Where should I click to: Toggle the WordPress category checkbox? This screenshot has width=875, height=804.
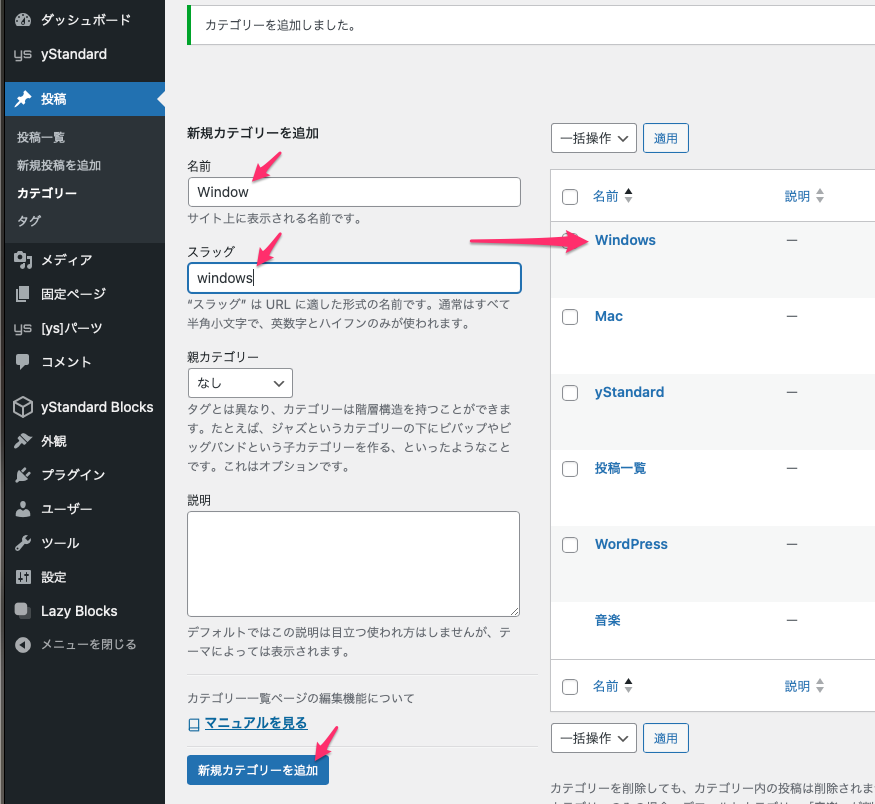(x=570, y=545)
